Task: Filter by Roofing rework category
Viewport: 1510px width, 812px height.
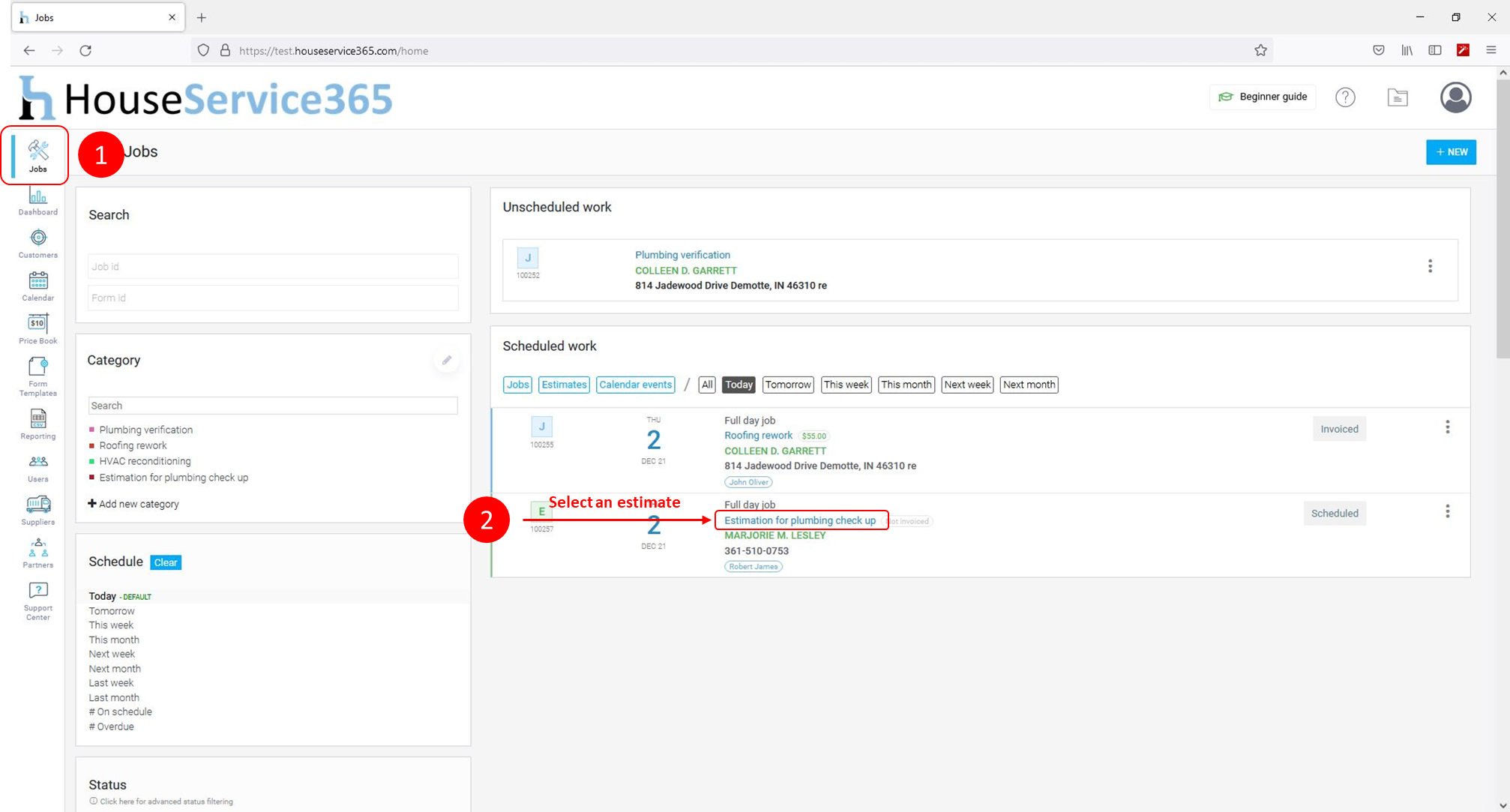Action: tap(133, 445)
